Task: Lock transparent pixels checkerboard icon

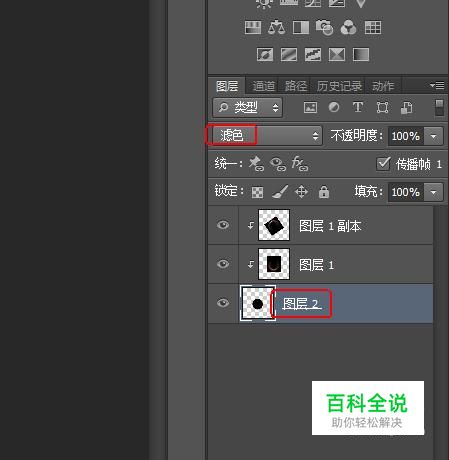Action: coord(257,192)
